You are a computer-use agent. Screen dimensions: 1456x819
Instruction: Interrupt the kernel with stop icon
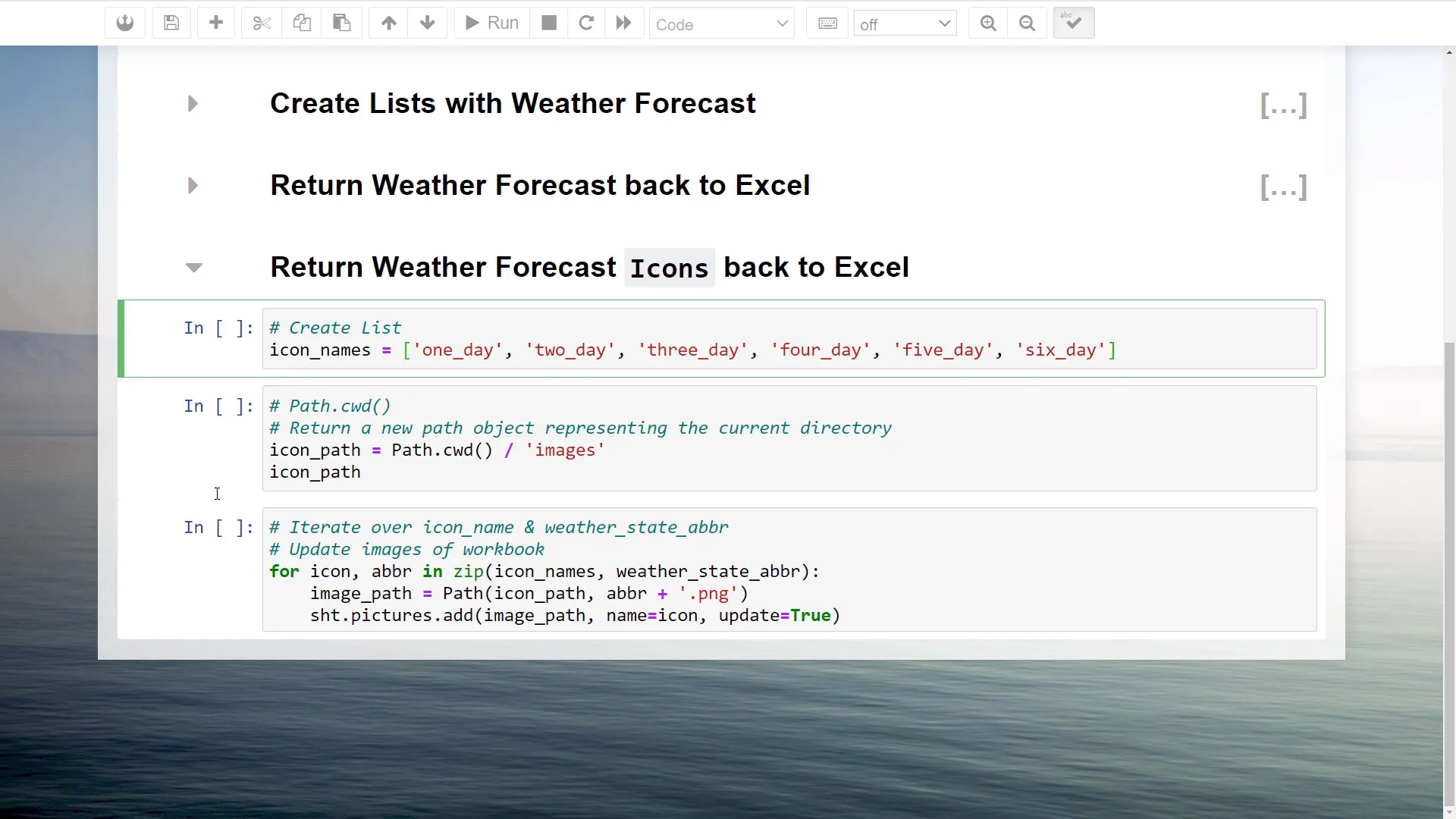tap(548, 23)
